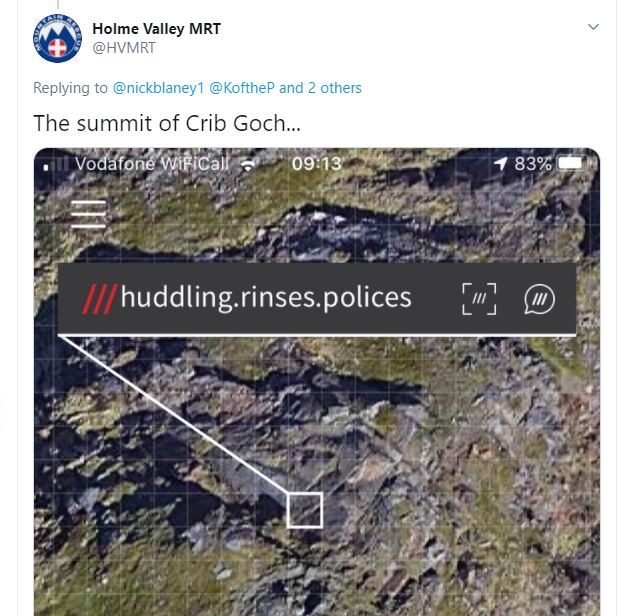This screenshot has width=634, height=616.
Task: Click the location arrow status icon
Action: pos(501,163)
